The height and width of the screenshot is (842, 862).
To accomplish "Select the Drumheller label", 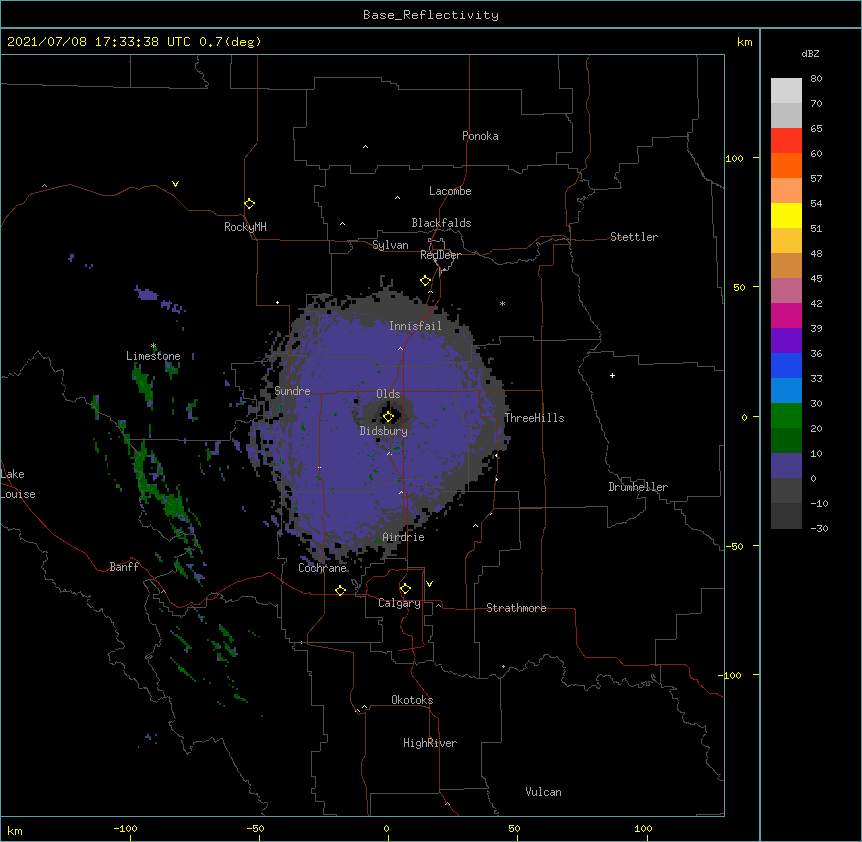I will tap(638, 487).
